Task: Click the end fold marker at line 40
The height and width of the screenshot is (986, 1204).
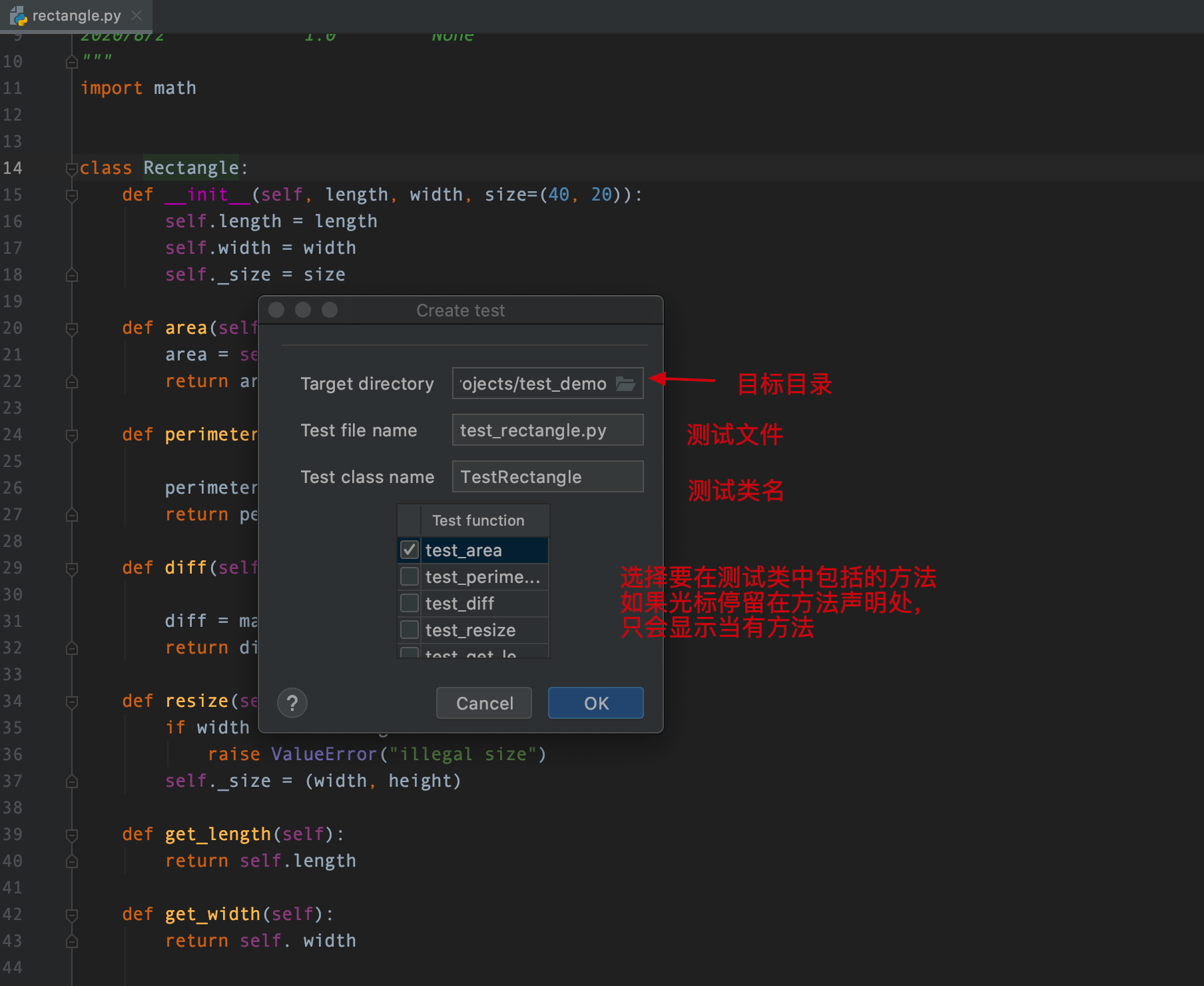Action: [x=72, y=861]
